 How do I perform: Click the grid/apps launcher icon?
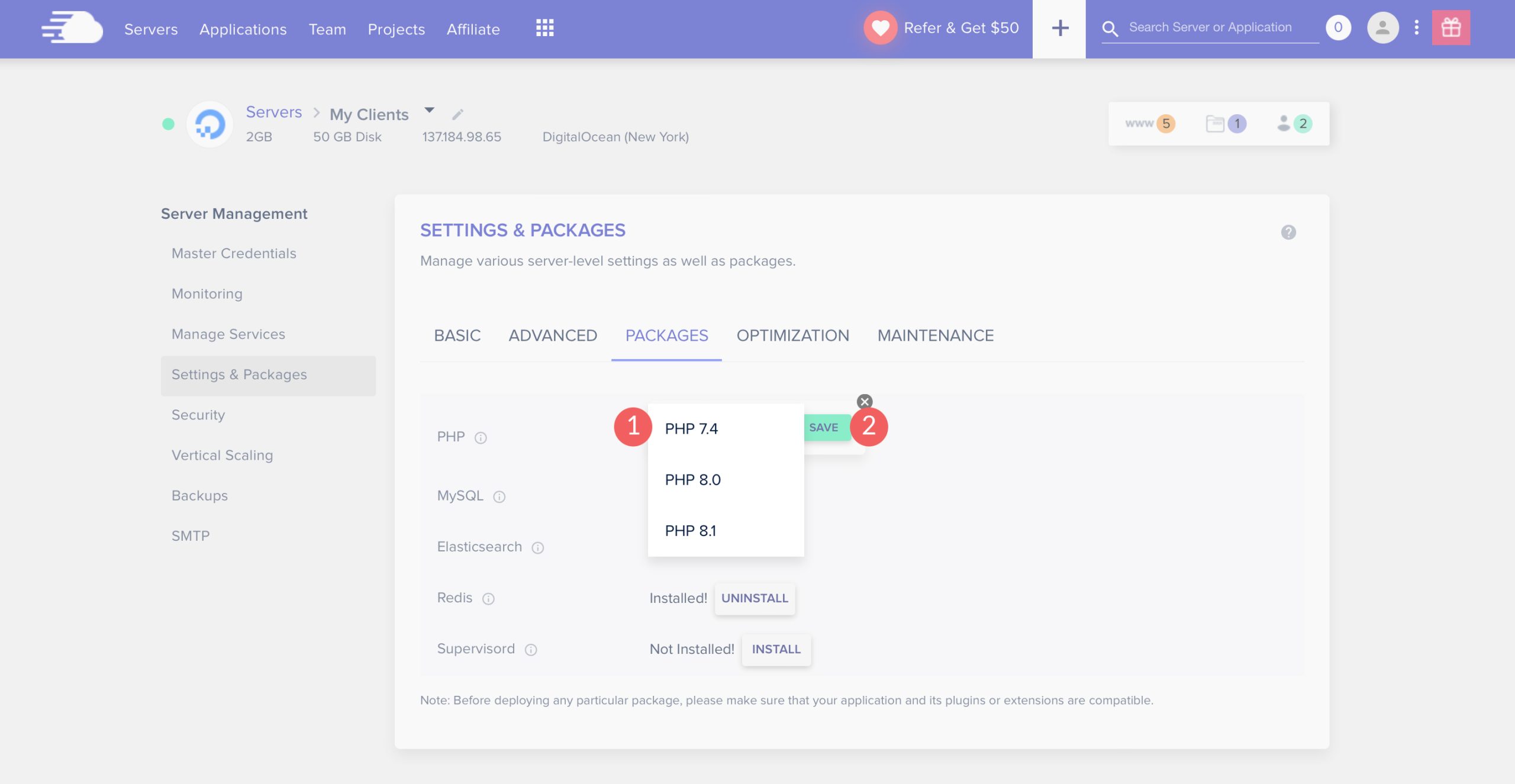pyautogui.click(x=545, y=27)
